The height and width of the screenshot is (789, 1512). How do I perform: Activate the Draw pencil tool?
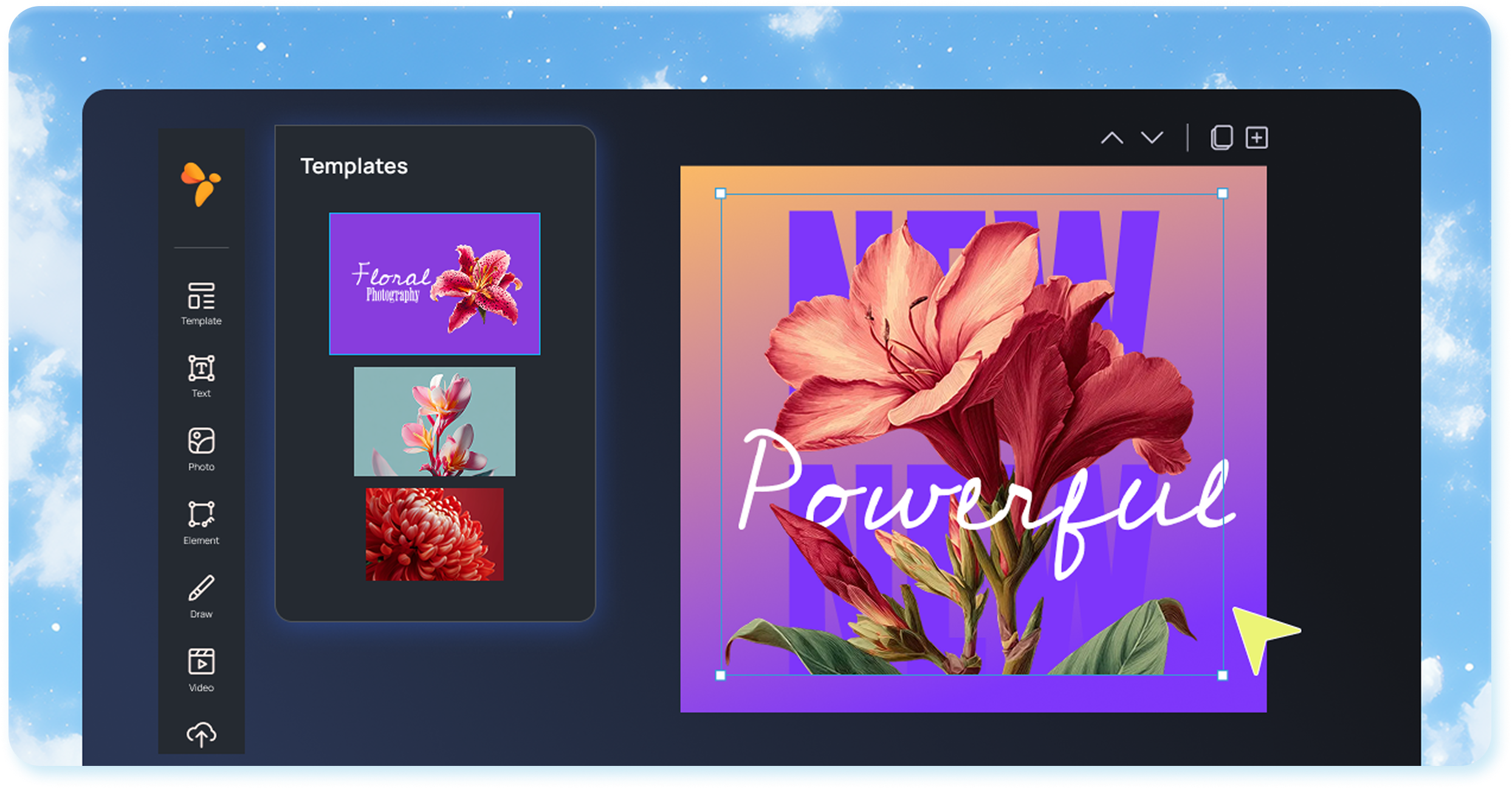[x=201, y=595]
